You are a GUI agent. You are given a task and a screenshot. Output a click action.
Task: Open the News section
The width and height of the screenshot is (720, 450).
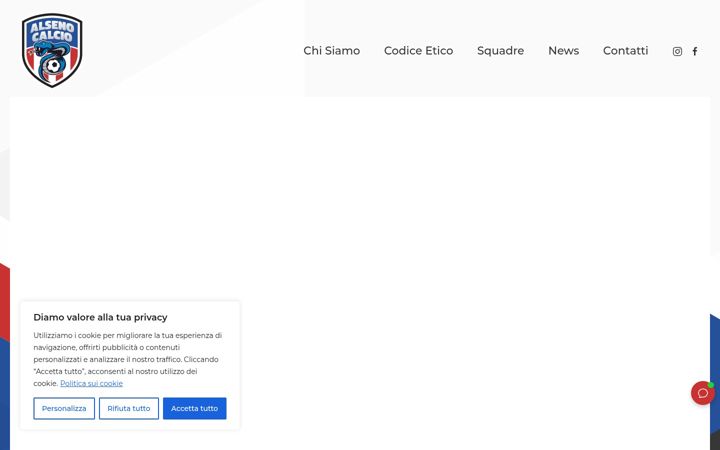point(563,51)
